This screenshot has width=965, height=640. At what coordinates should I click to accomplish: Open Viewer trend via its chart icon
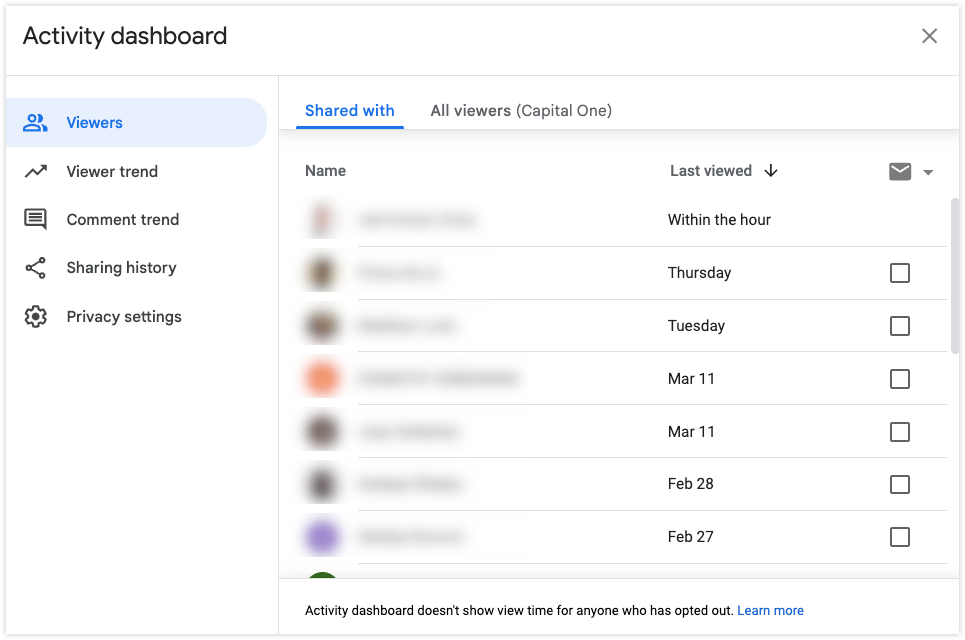[36, 171]
